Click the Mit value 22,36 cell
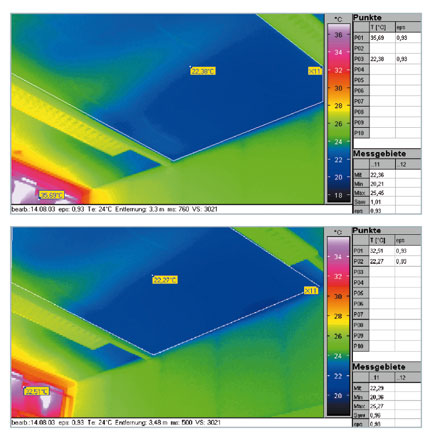The width and height of the screenshot is (431, 438). click(x=377, y=175)
